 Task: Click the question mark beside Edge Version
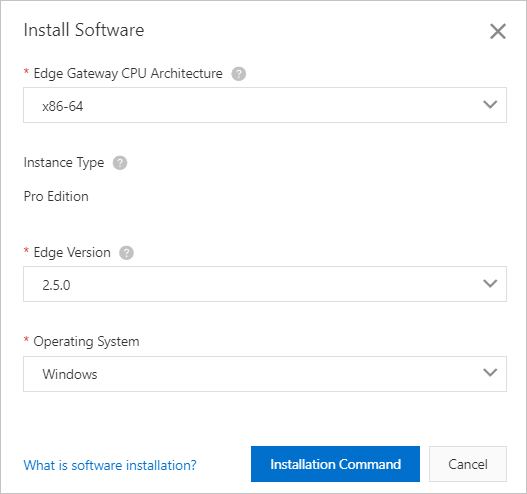pos(126,253)
